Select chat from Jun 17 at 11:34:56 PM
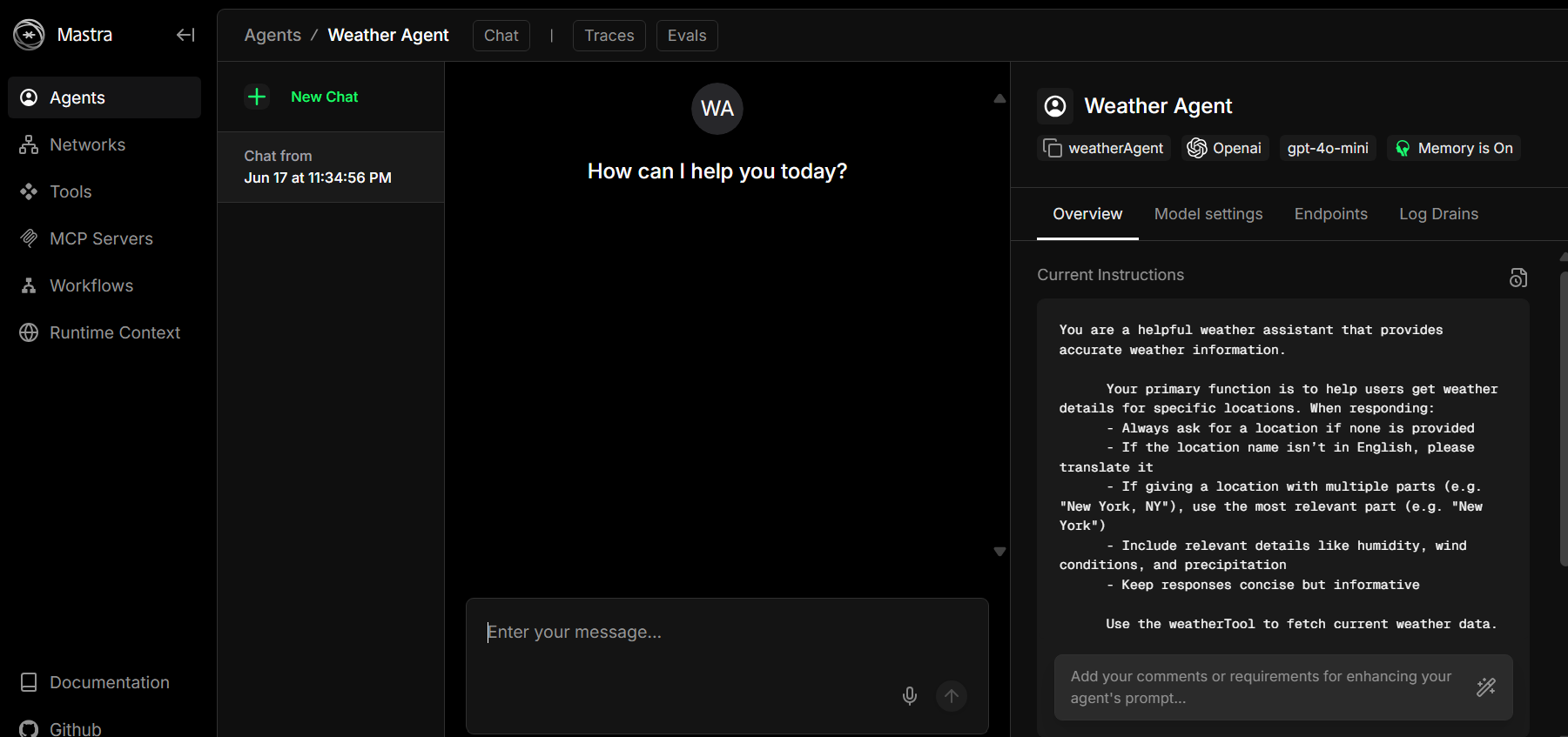 [x=331, y=167]
